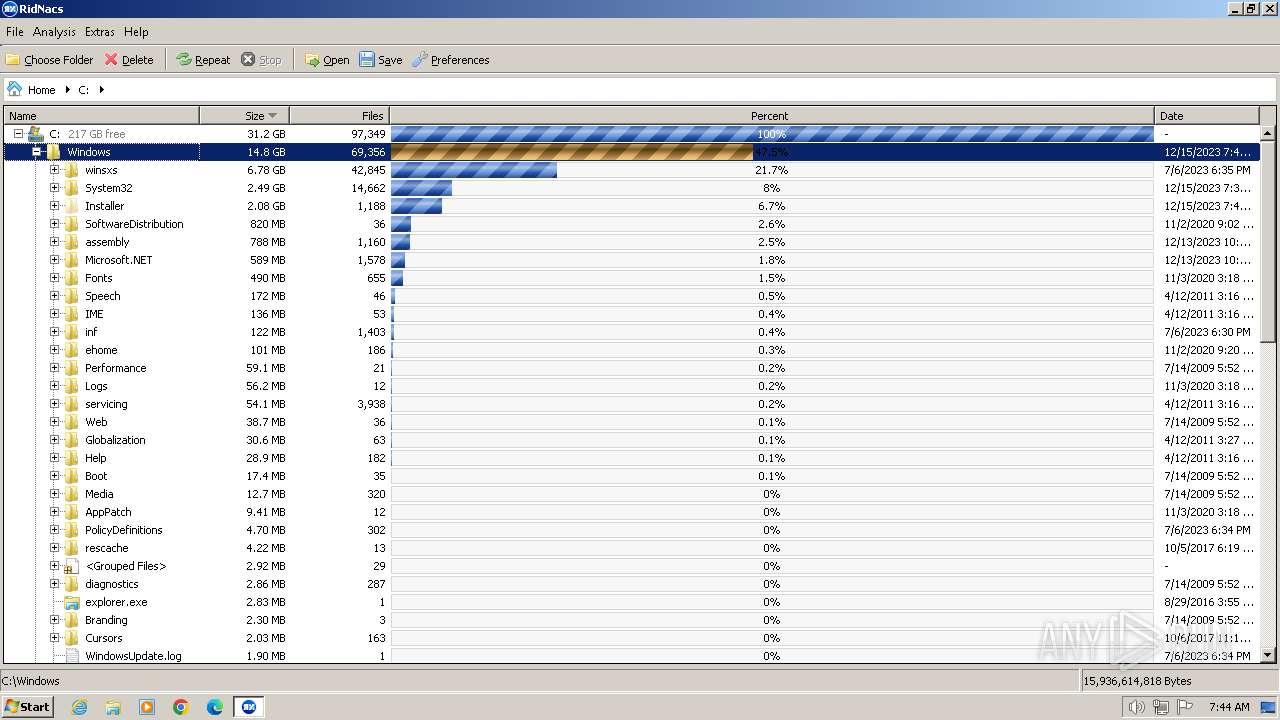The image size is (1280, 720).
Task: Click the taskbar clock showing 7:44 AM
Action: (x=1229, y=707)
